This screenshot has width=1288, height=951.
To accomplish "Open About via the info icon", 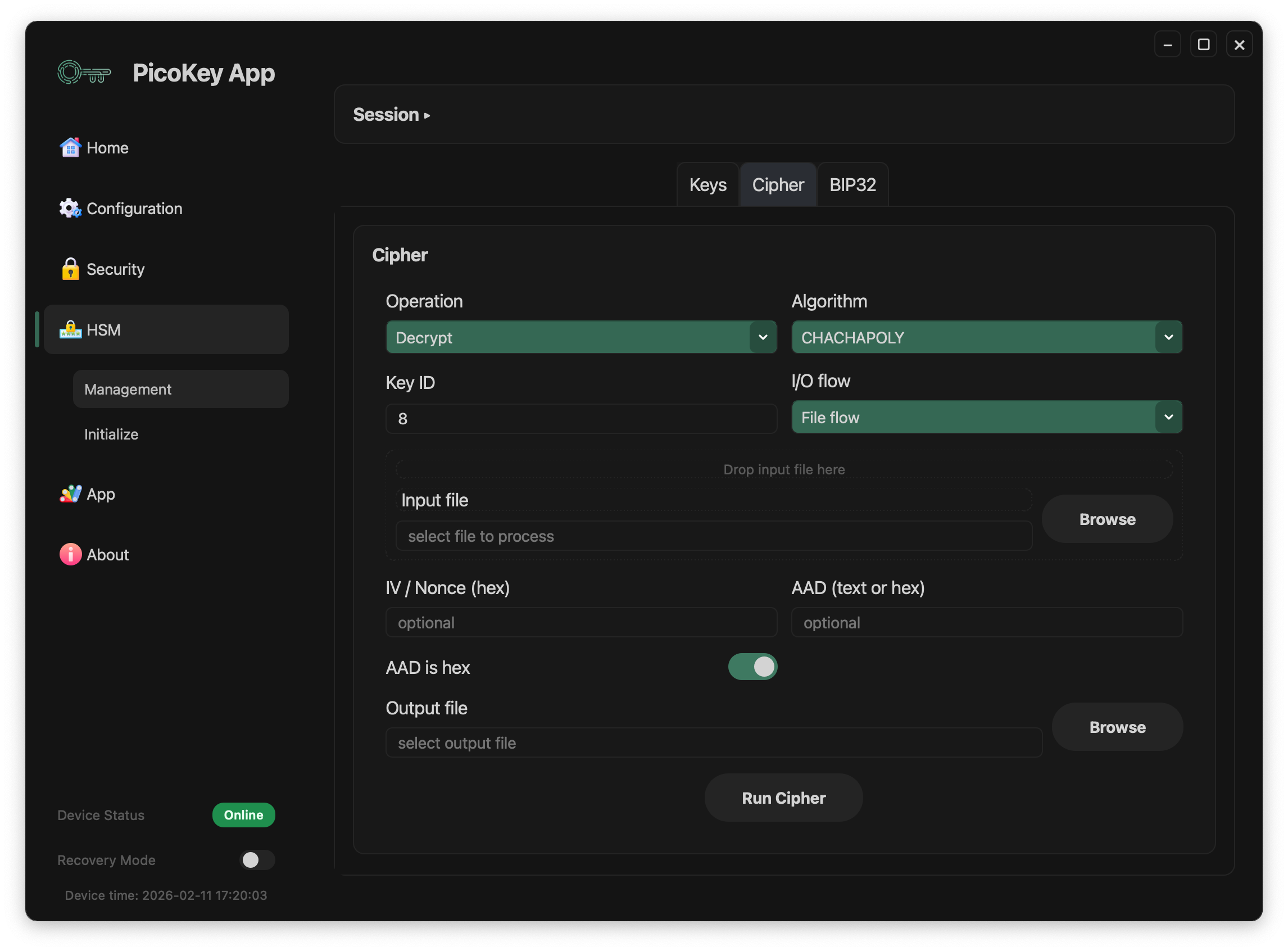I will (x=70, y=554).
